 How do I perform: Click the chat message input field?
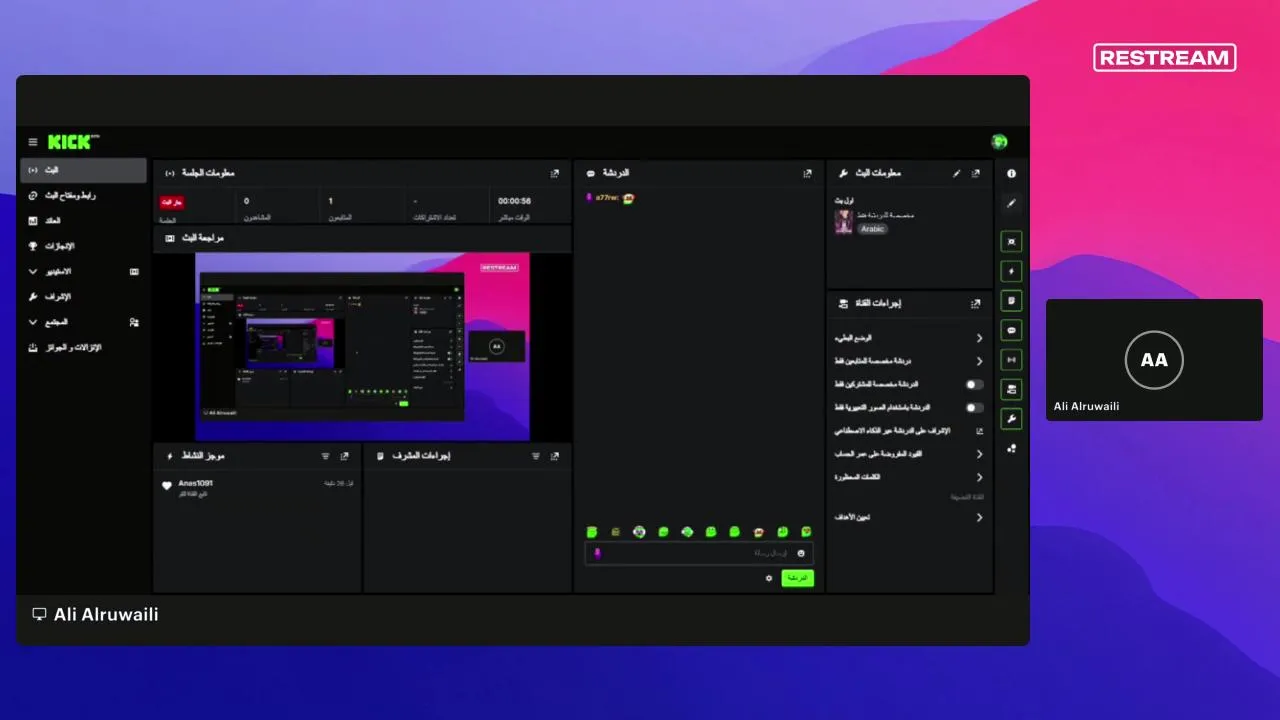699,553
